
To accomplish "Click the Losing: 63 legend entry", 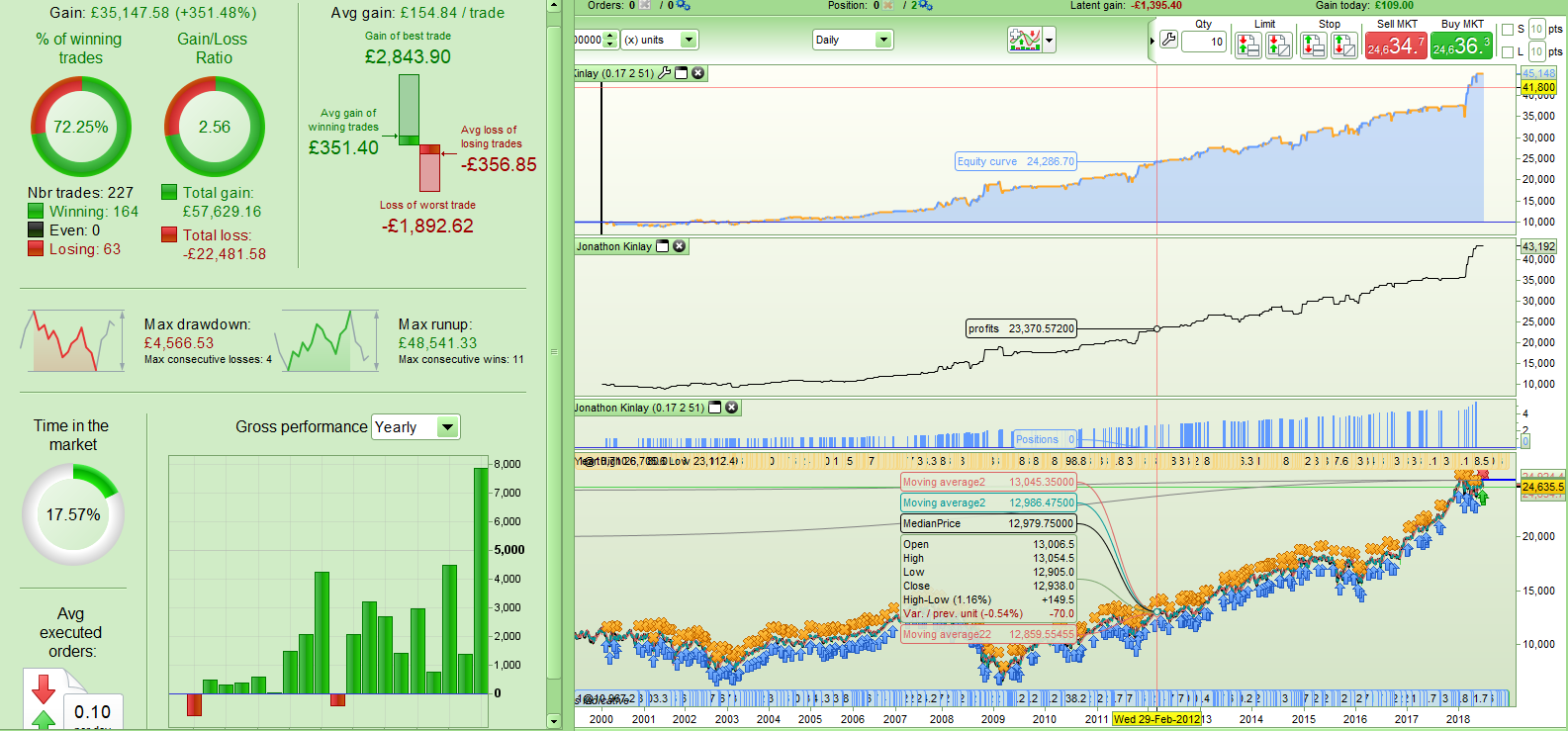I will tap(74, 249).
